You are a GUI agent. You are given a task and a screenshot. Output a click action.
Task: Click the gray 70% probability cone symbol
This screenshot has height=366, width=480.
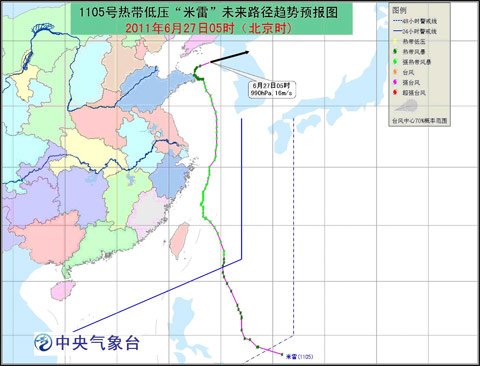(x=407, y=106)
